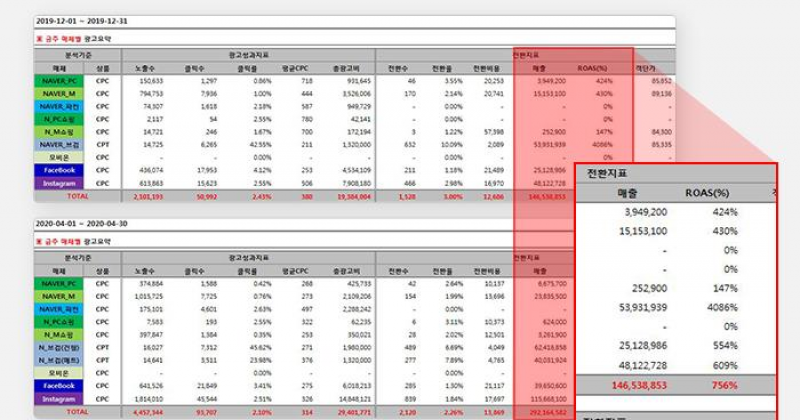Image resolution: width=800 pixels, height=420 pixels.
Task: Click the NAVER_M label in the bottom table
Action: (x=60, y=297)
